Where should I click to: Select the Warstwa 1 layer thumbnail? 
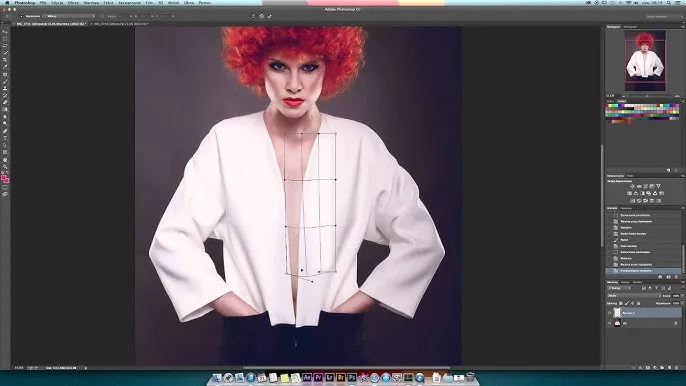pos(617,312)
